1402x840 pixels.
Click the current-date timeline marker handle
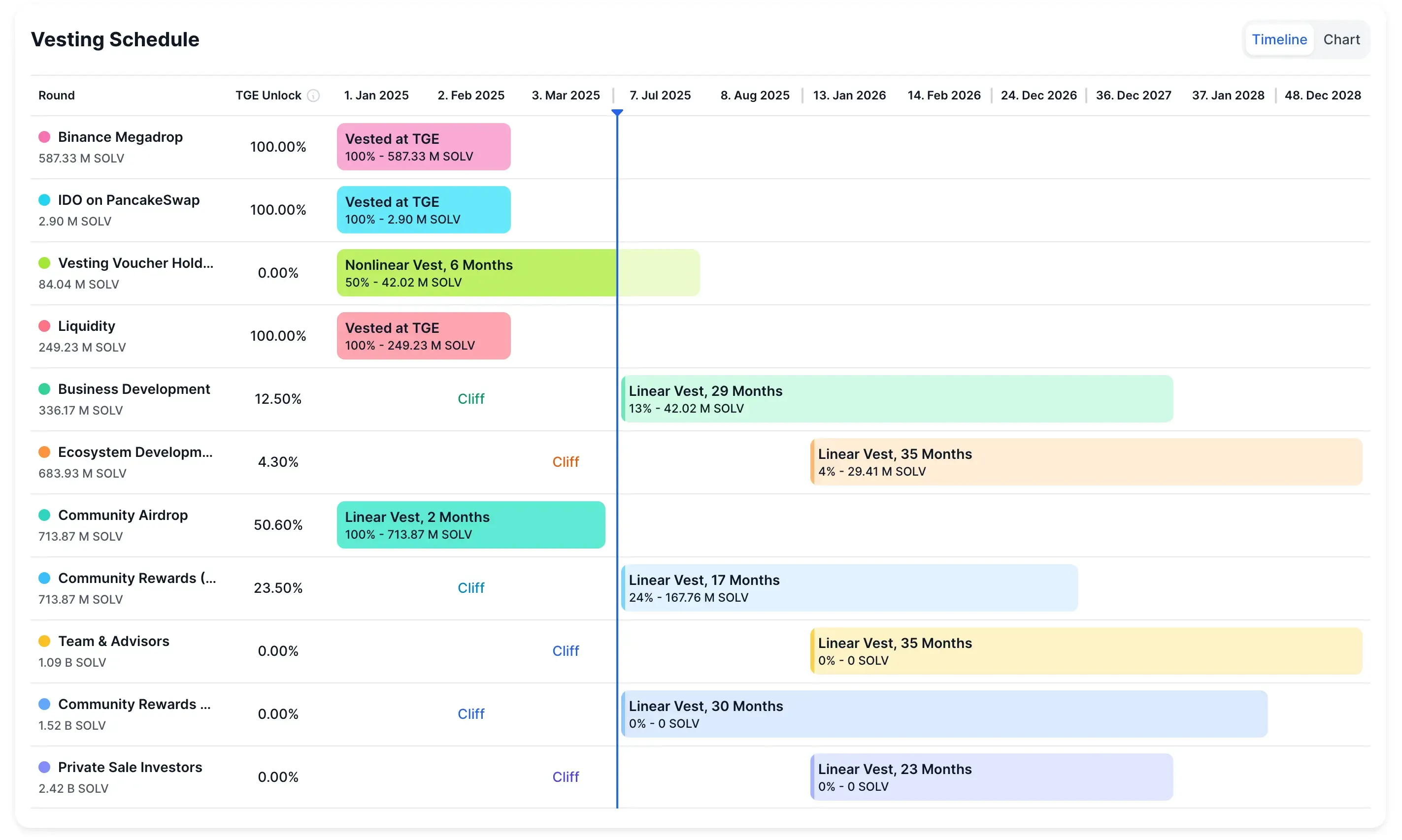coord(617,113)
